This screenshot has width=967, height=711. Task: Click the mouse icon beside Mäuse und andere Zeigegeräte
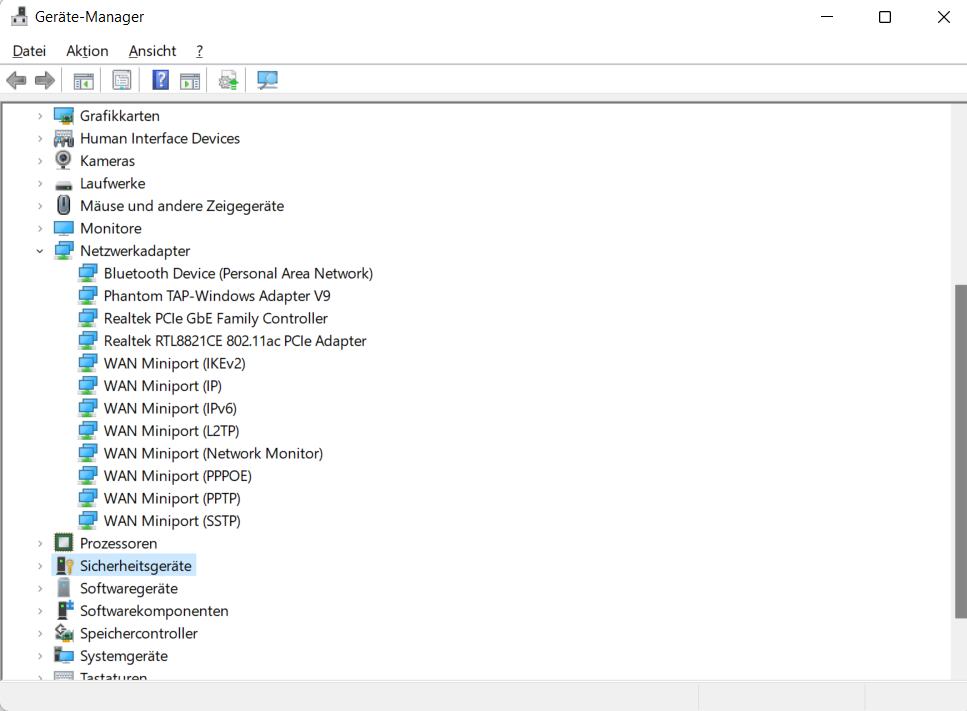[63, 205]
